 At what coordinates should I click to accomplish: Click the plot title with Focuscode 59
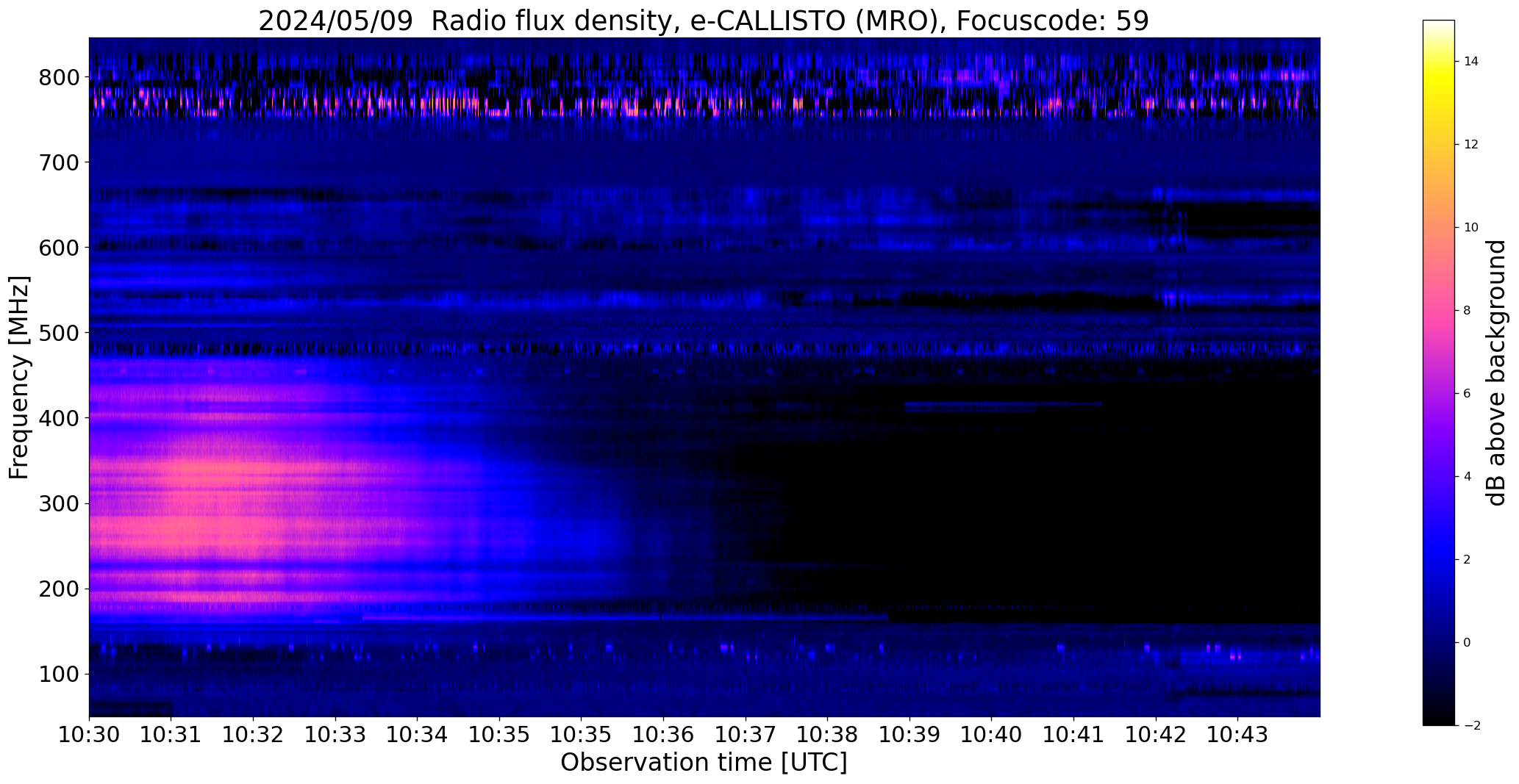click(x=704, y=21)
